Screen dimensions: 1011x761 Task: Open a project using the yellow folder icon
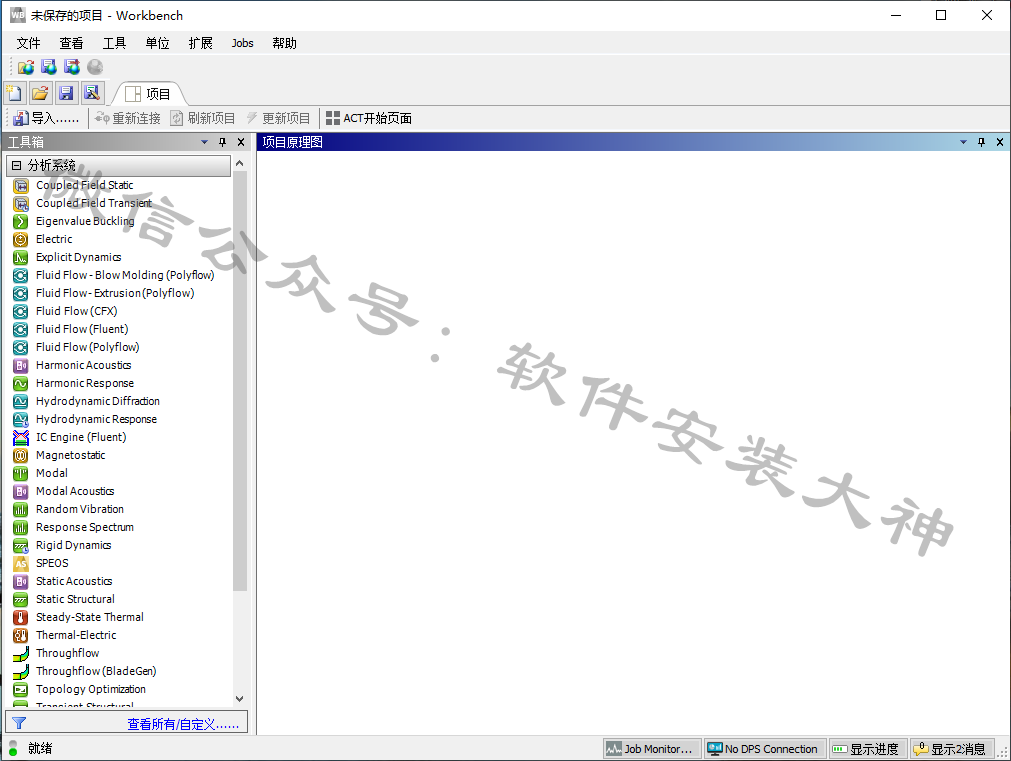point(40,93)
